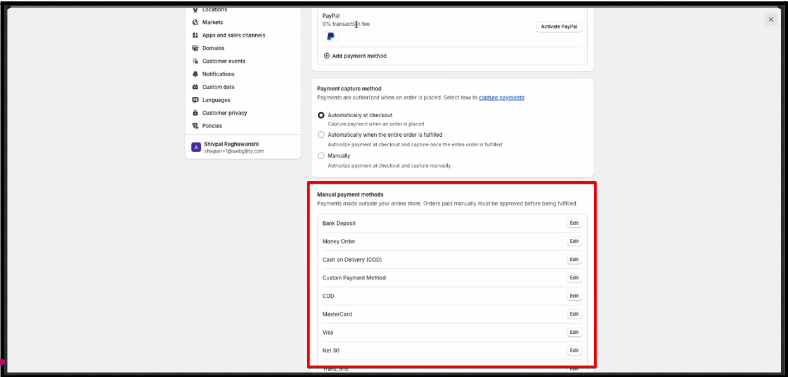Select Manually capture payment option
The image size is (788, 377).
click(x=321, y=156)
